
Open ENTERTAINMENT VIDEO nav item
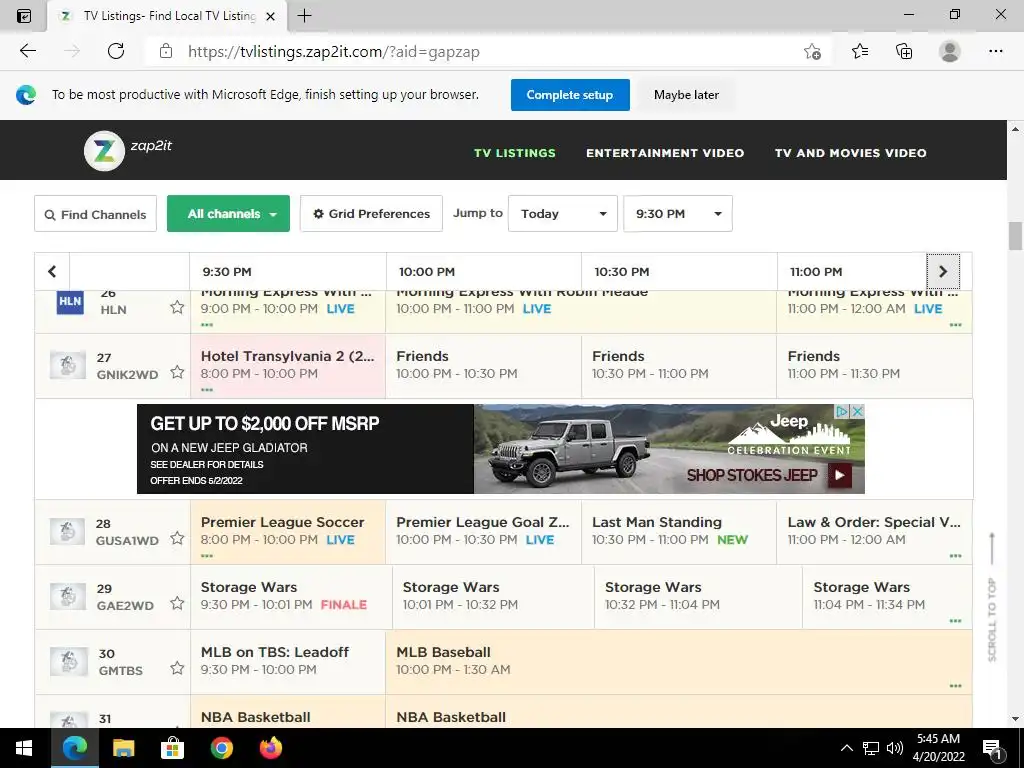665,153
